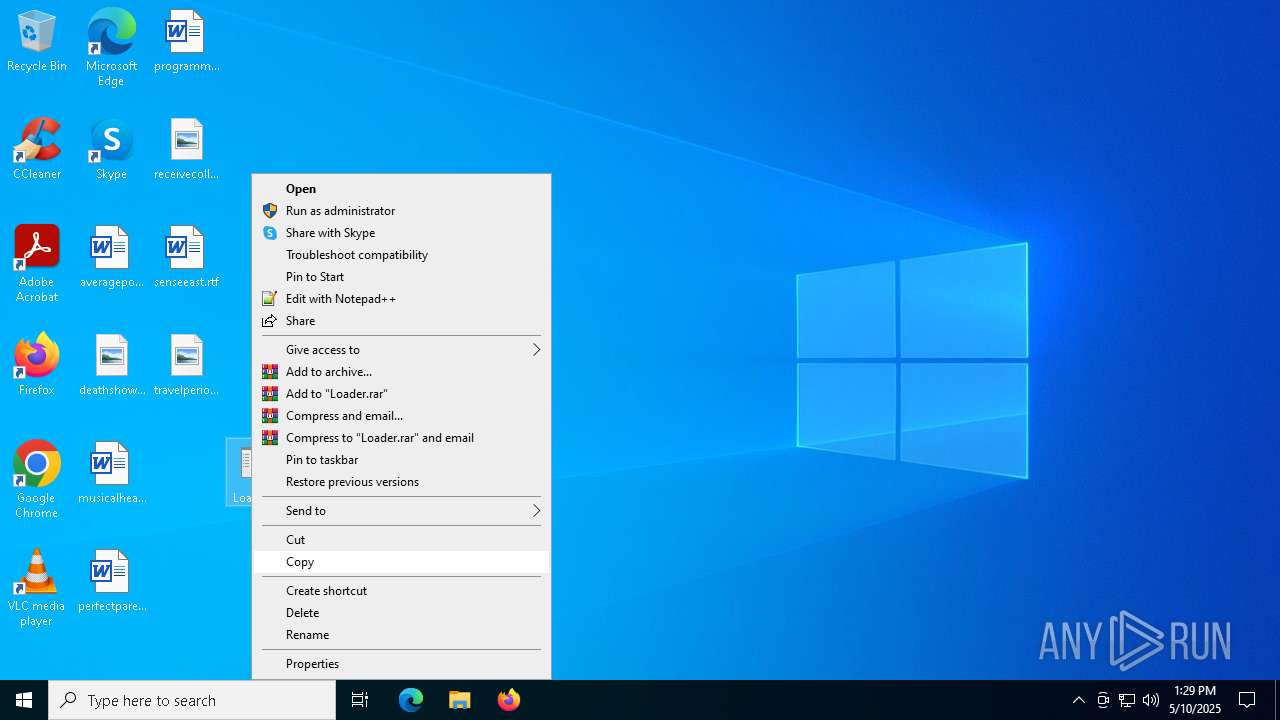Choose Pin to taskbar
The image size is (1280, 720).
pyautogui.click(x=401, y=460)
